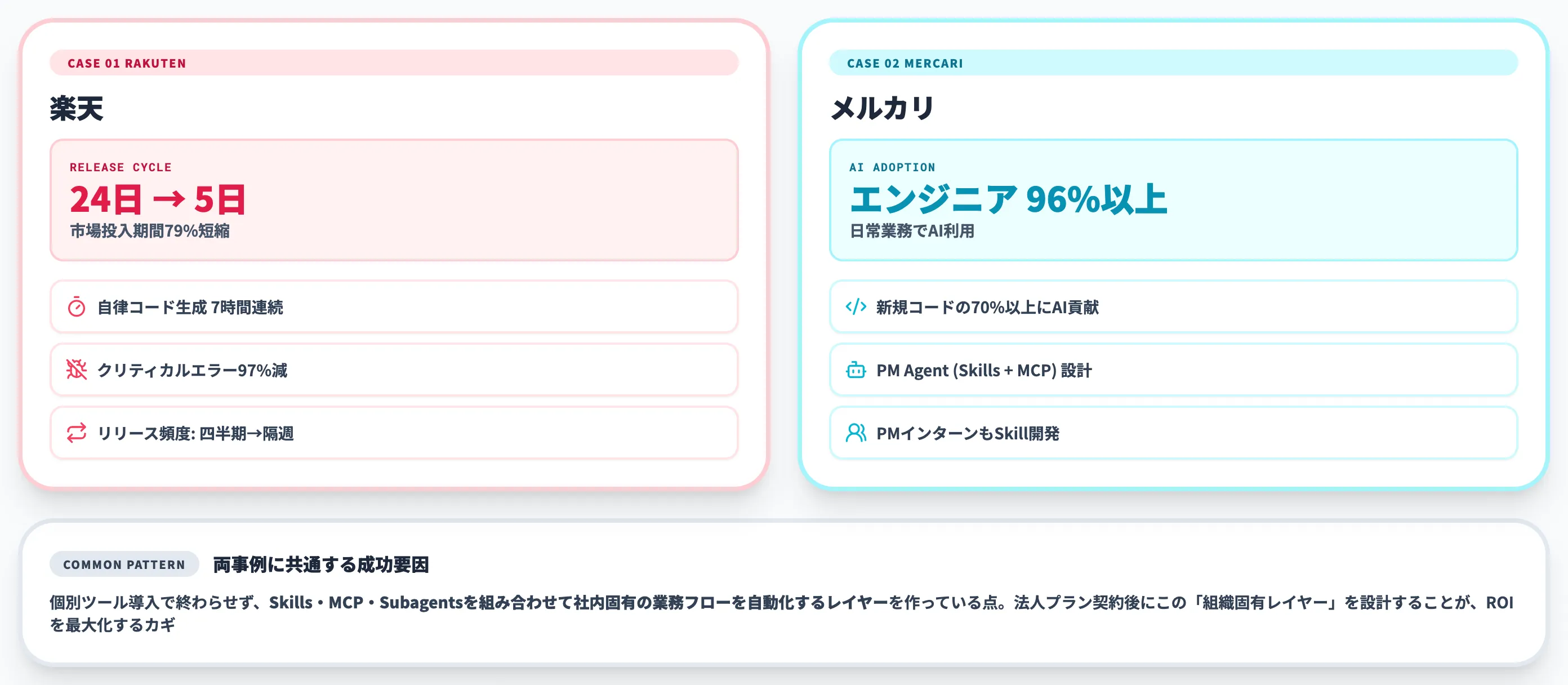Open the 新規コードの70%以上にAI貢献 row
The width and height of the screenshot is (1568, 685).
click(x=1173, y=307)
